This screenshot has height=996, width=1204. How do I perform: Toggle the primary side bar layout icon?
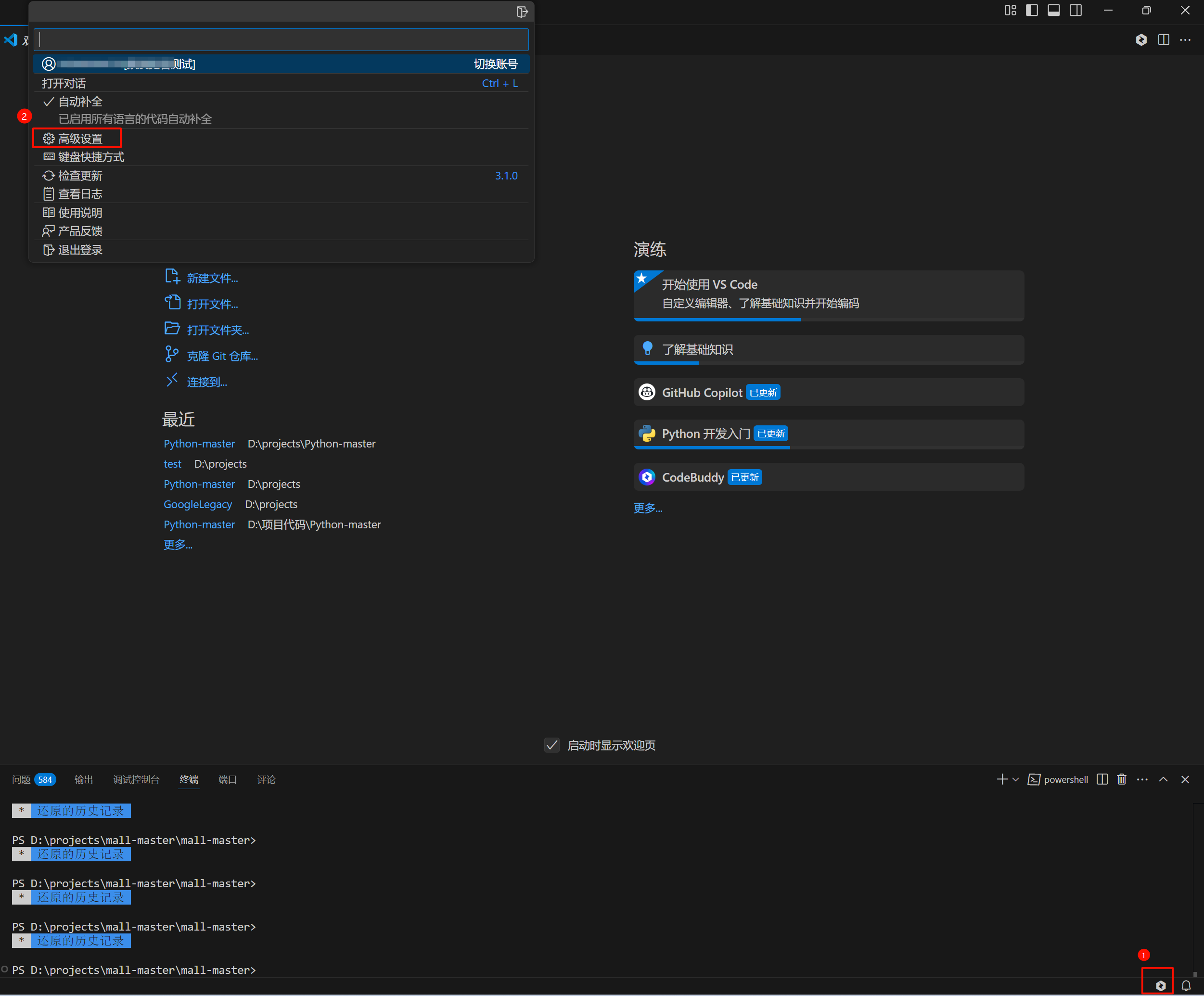coord(1032,10)
